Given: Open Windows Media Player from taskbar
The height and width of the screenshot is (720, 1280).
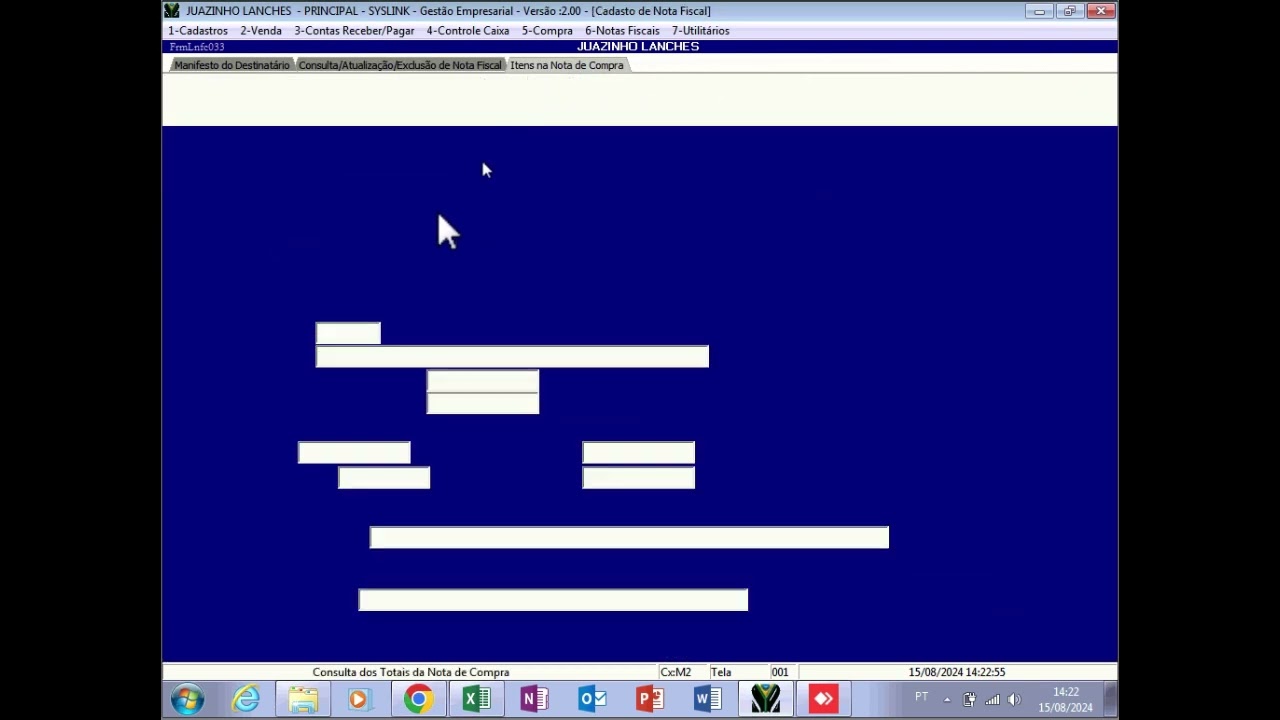Looking at the screenshot, I should click(359, 699).
